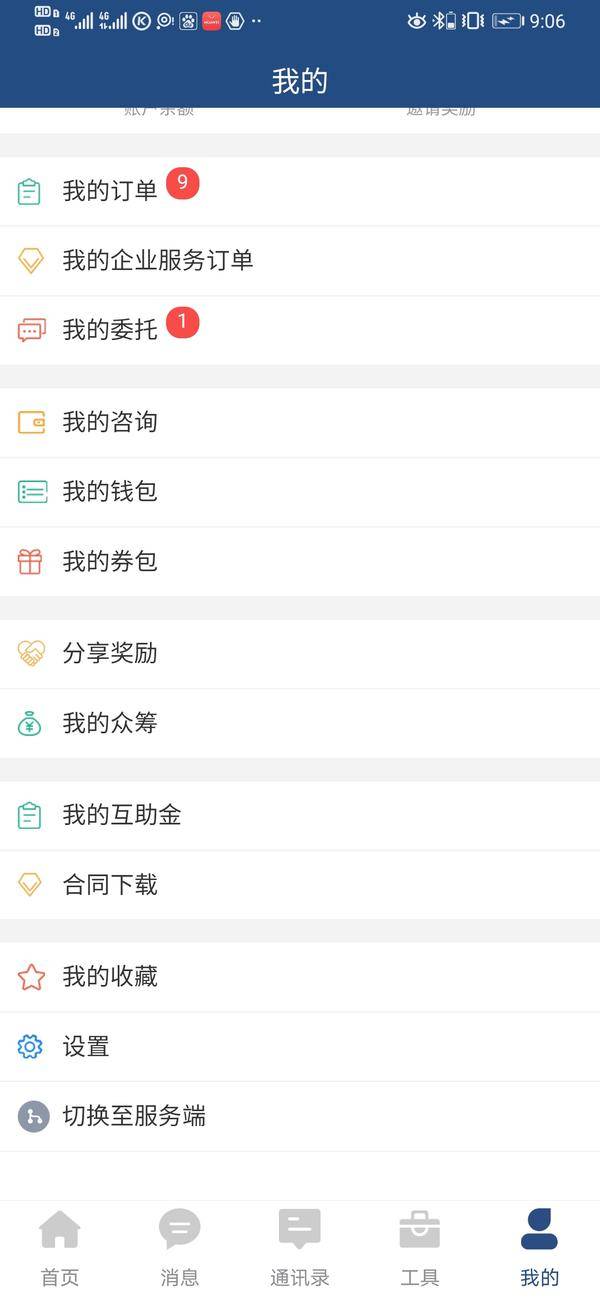Tap the 我的订单 clipboard icon
Image resolution: width=600 pixels, height=1300 pixels.
(30, 191)
